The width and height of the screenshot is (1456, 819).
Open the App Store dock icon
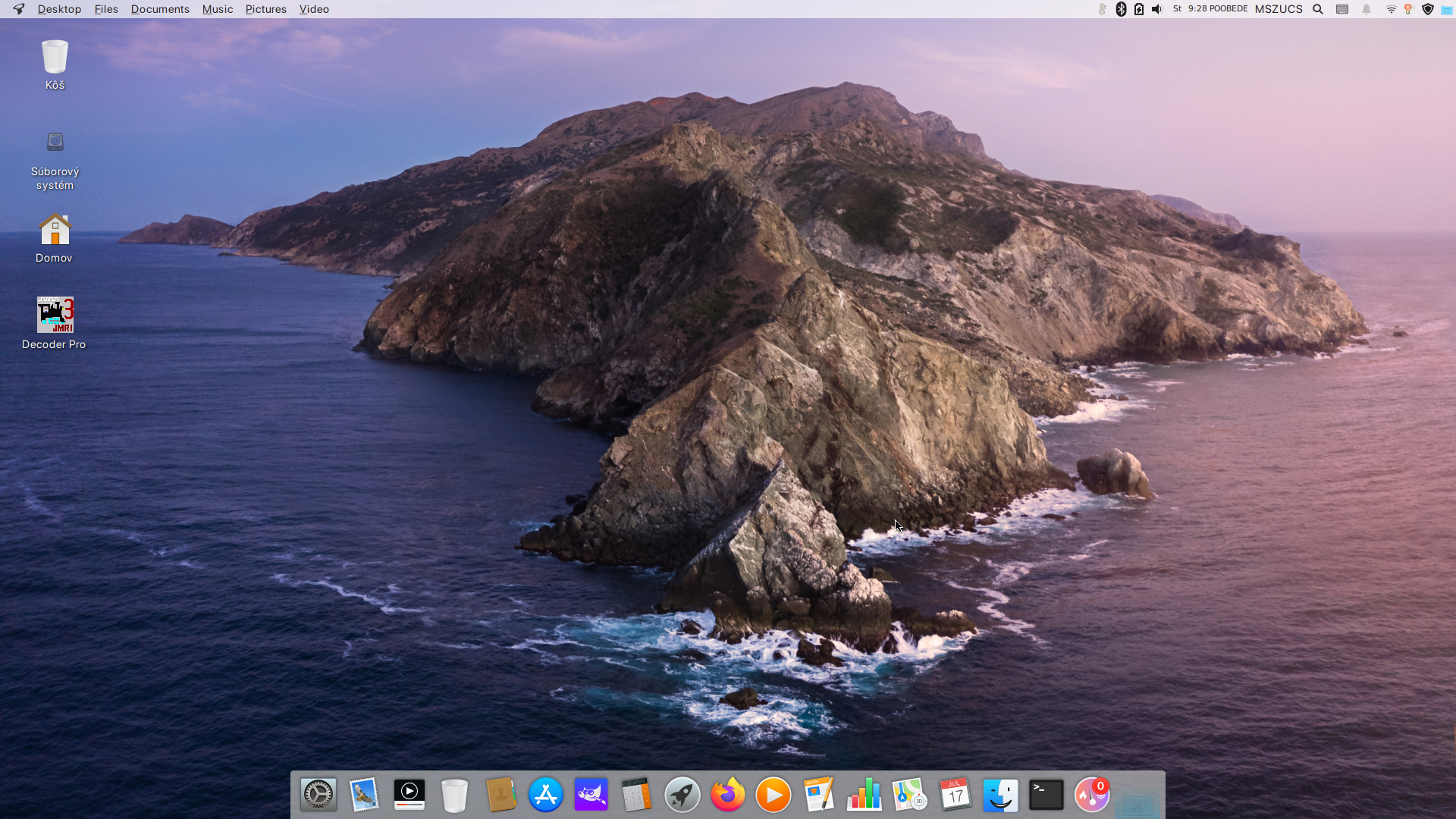[545, 795]
